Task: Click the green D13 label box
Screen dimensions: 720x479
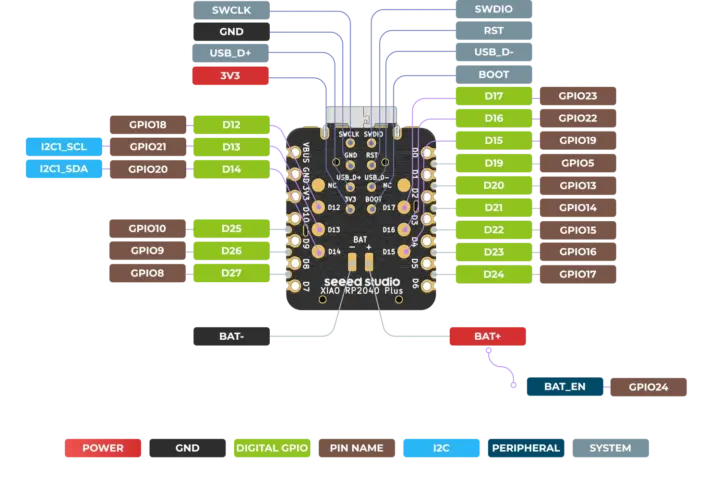Action: coord(231,147)
